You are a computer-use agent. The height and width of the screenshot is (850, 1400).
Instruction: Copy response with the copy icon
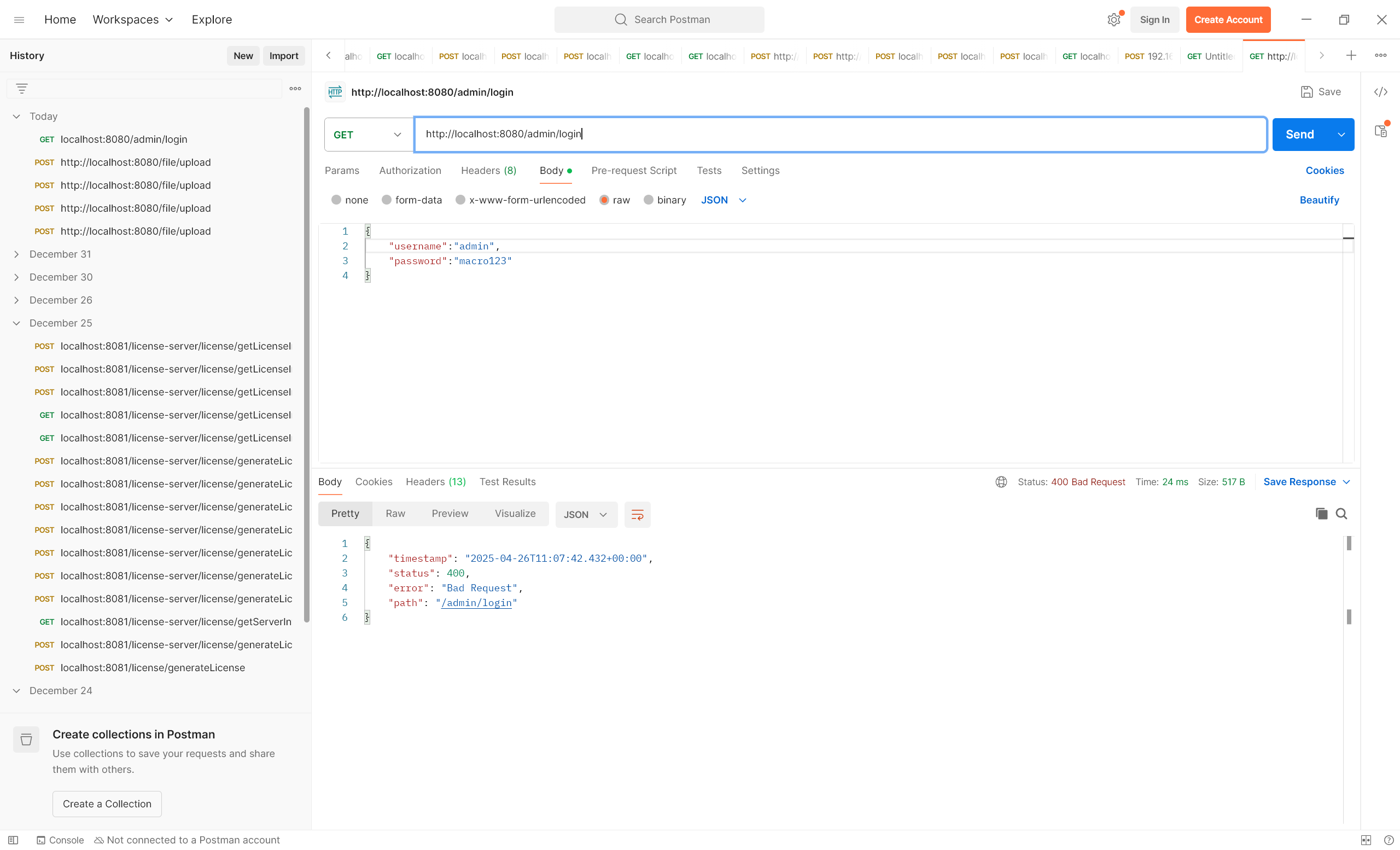pos(1322,514)
